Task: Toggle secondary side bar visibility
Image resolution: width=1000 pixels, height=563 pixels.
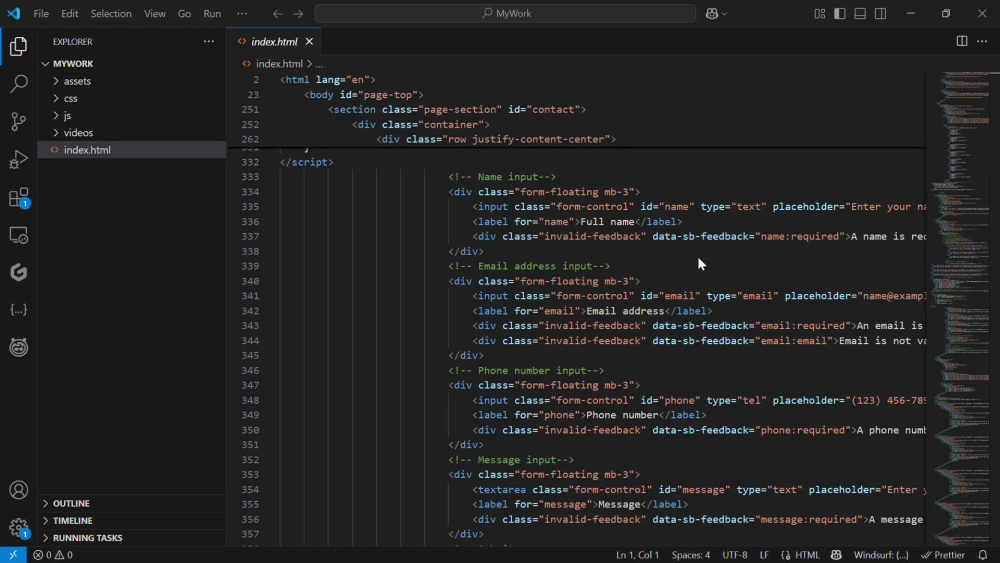Action: pyautogui.click(x=881, y=13)
